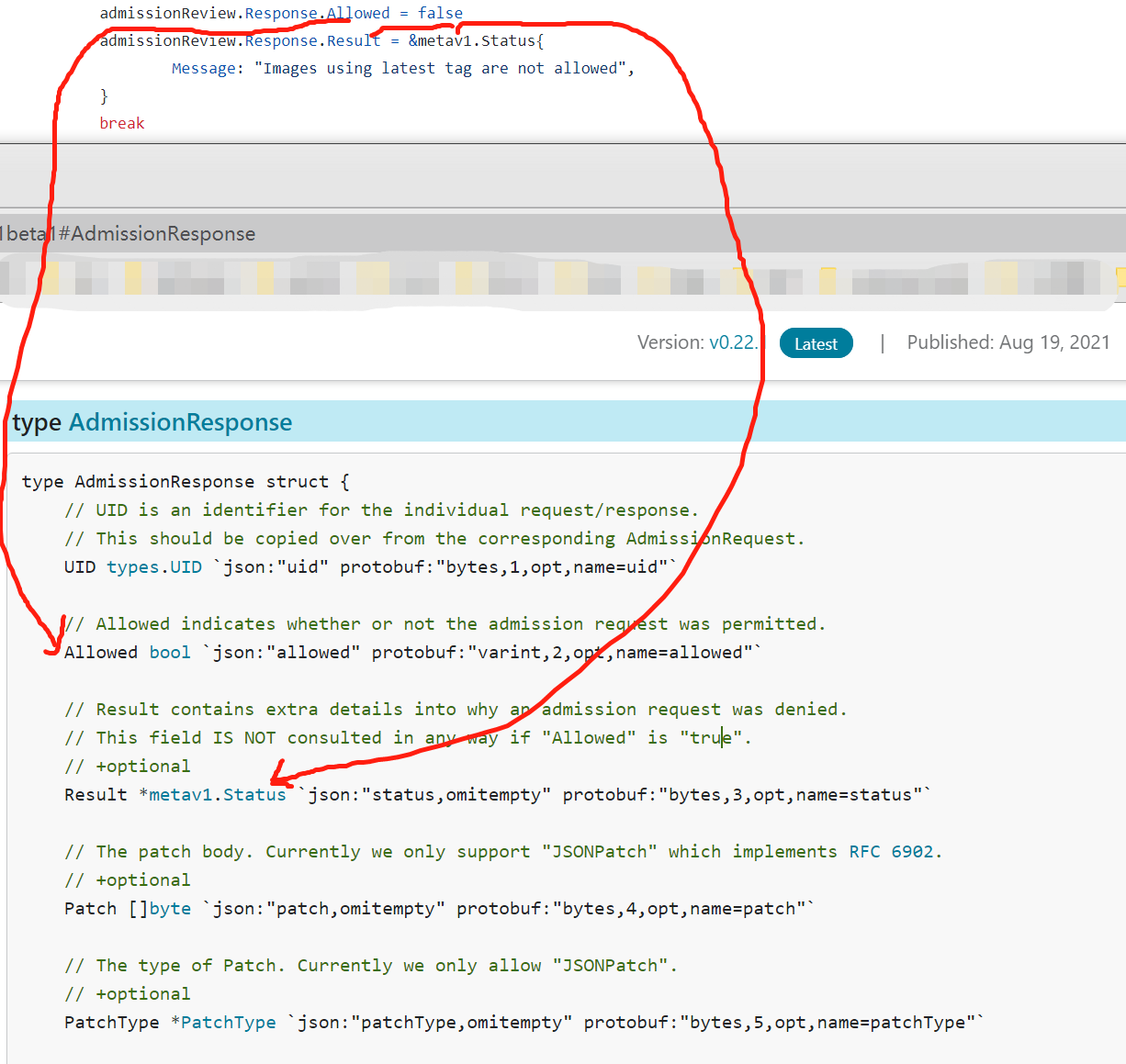The width and height of the screenshot is (1126, 1064).
Task: Click 'UID' field name in struct
Action: point(80,566)
